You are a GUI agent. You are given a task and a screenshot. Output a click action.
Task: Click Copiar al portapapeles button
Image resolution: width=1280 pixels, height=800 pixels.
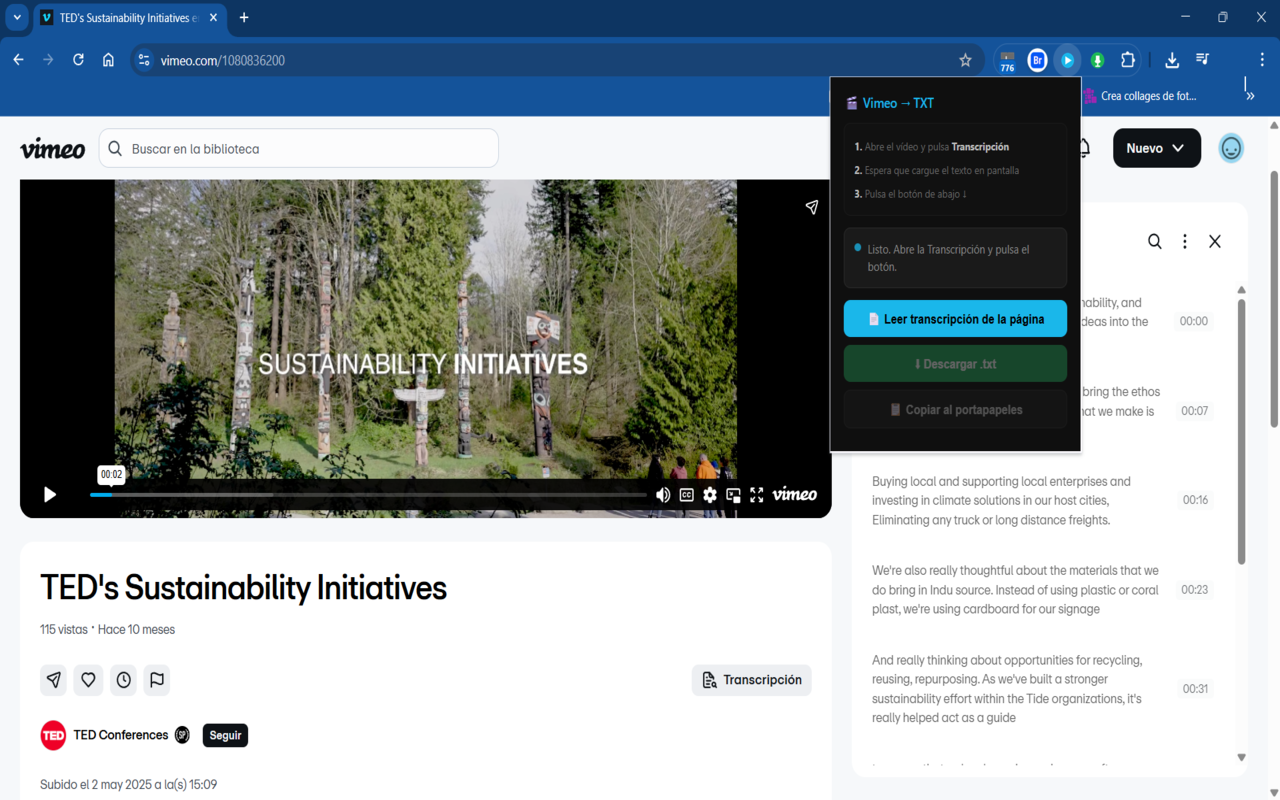[x=955, y=410]
